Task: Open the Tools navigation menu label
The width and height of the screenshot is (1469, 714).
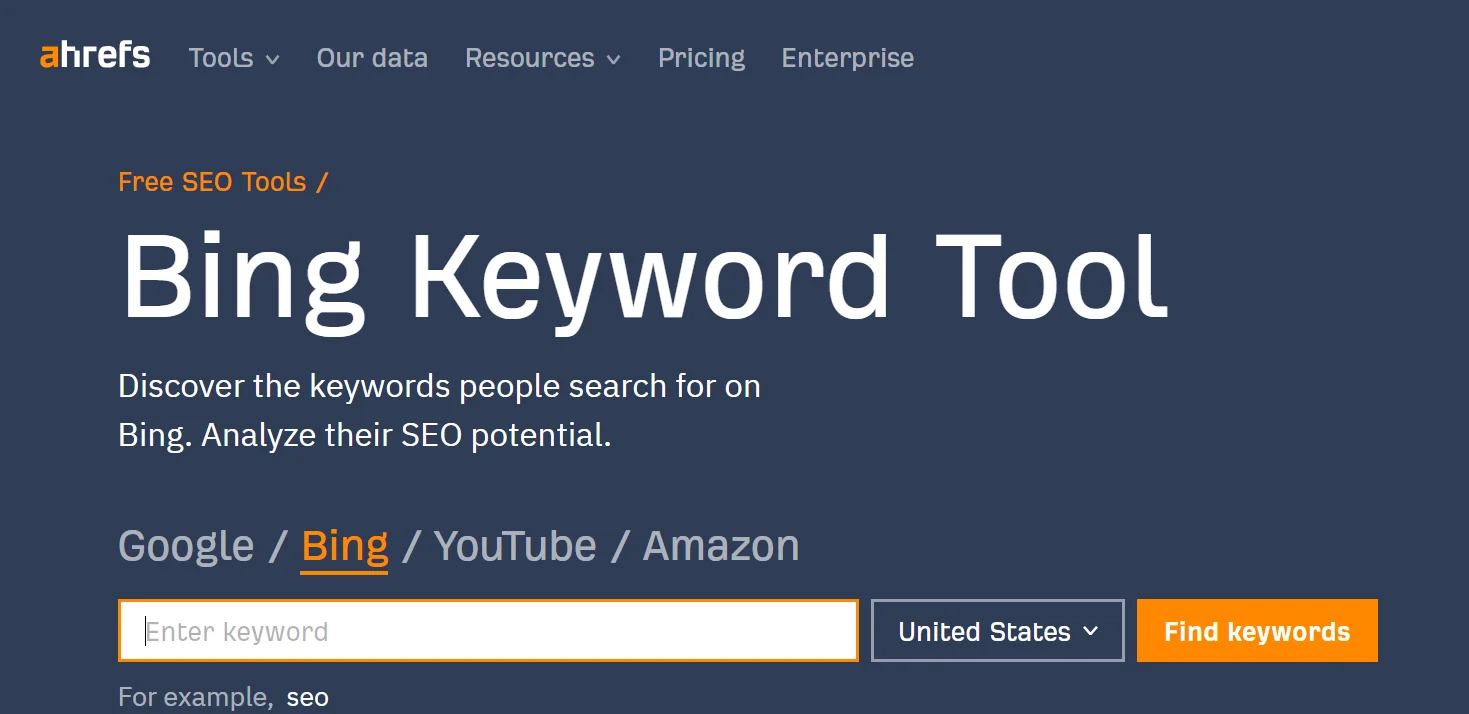Action: 221,58
